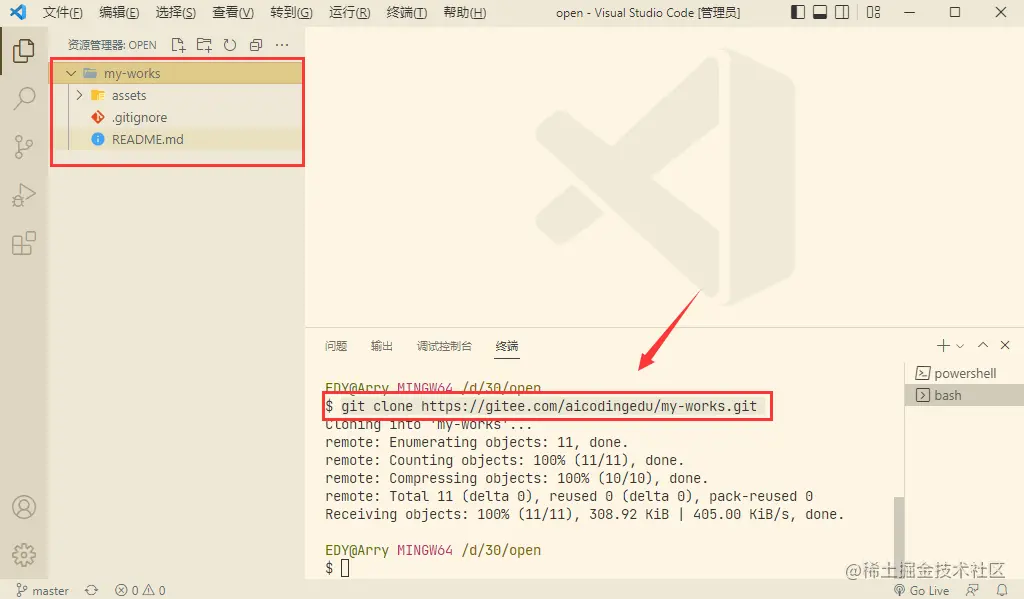Open the feedback icon in status bar
Screen dimensions: 1024x599
(x=972, y=591)
